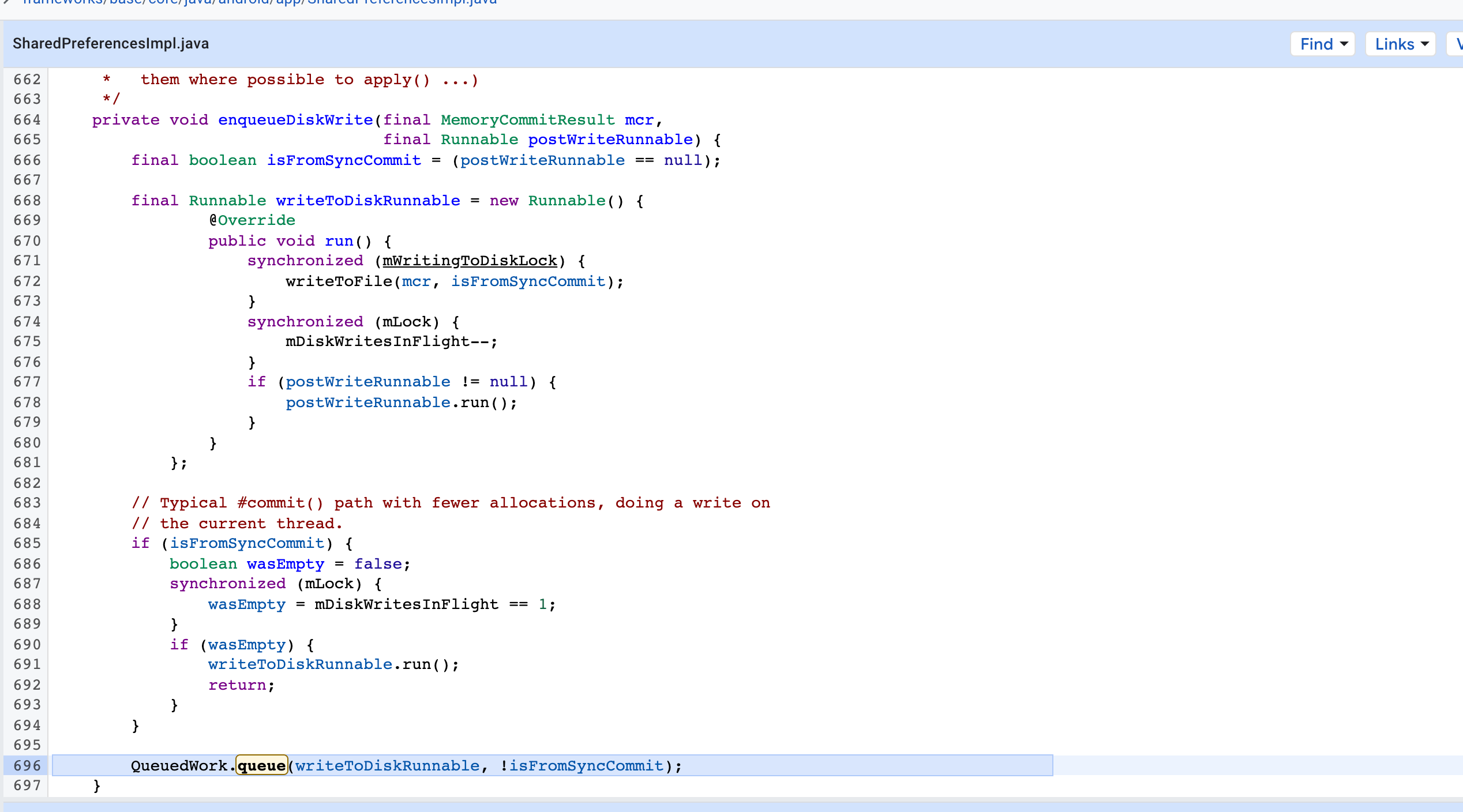Open the Links dropdown

(x=1400, y=43)
